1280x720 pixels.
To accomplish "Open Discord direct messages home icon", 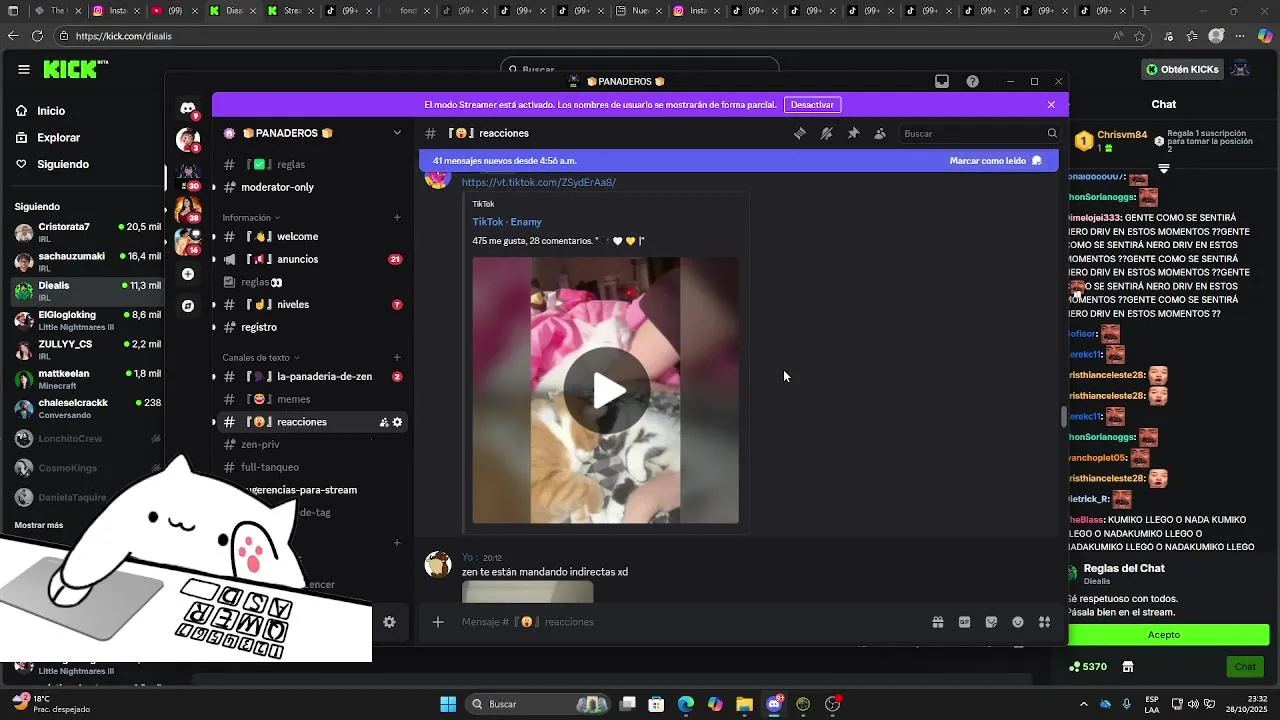I will [x=188, y=108].
